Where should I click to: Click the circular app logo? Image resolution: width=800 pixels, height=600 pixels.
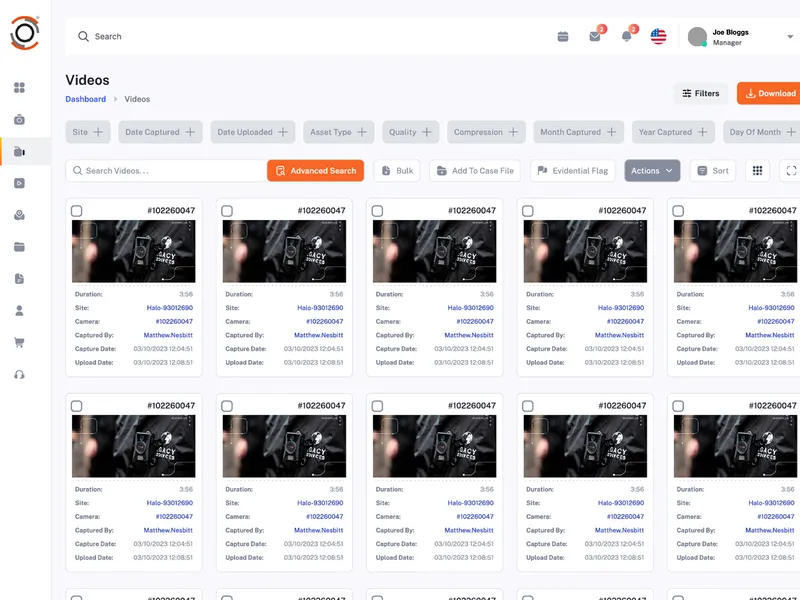24,33
